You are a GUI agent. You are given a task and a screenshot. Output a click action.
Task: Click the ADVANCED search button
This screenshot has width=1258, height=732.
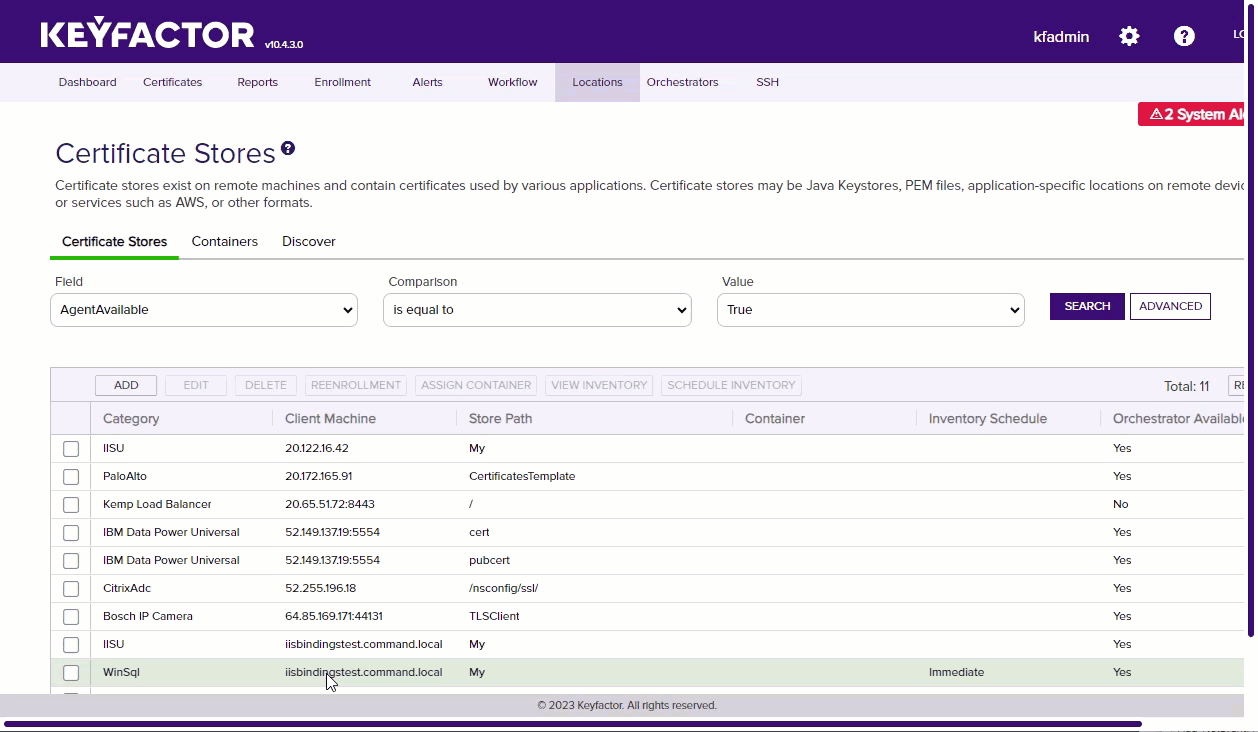(1170, 306)
